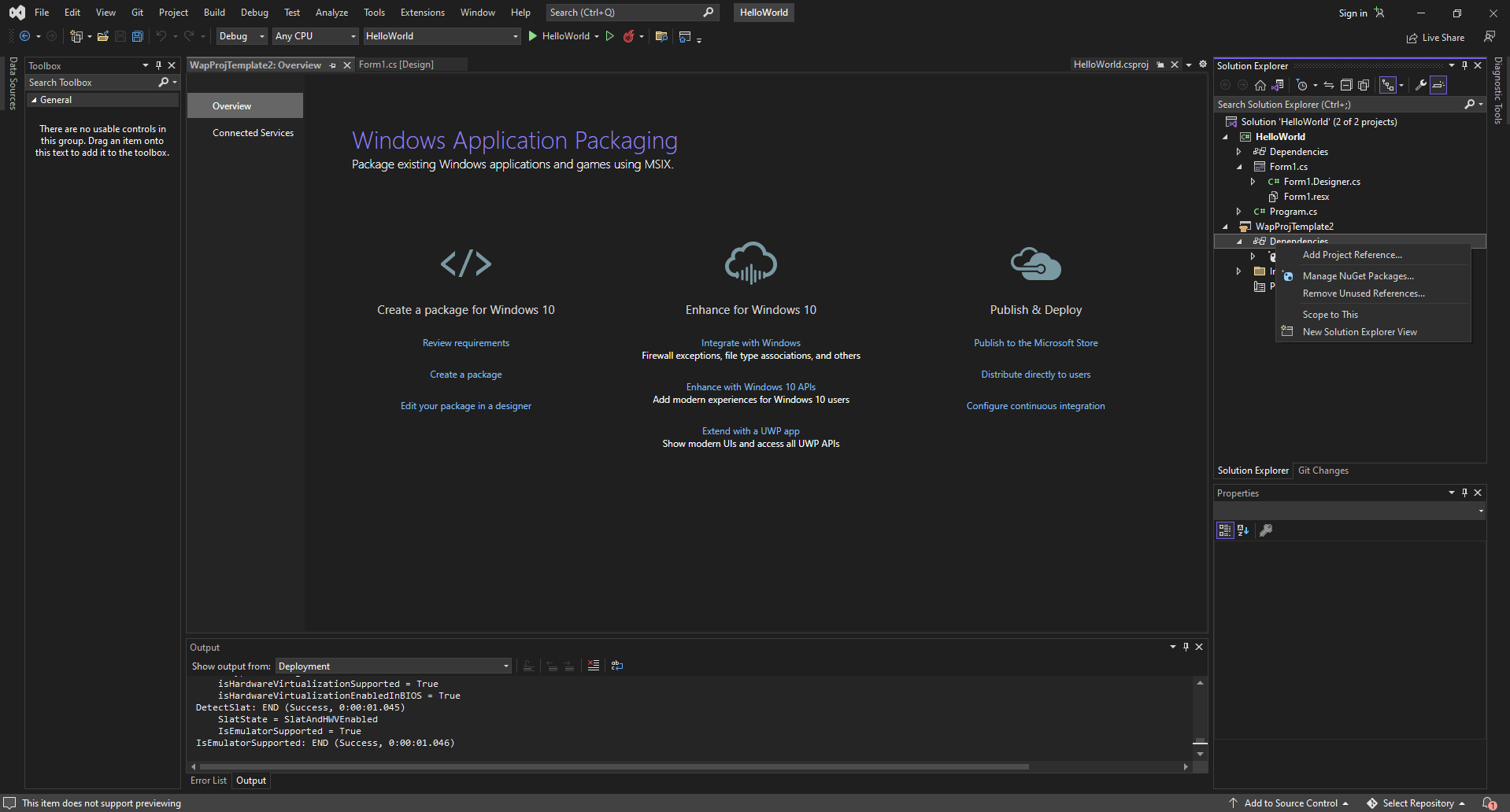The width and height of the screenshot is (1510, 812).
Task: Click the New Project toolbar icon
Action: 76,36
